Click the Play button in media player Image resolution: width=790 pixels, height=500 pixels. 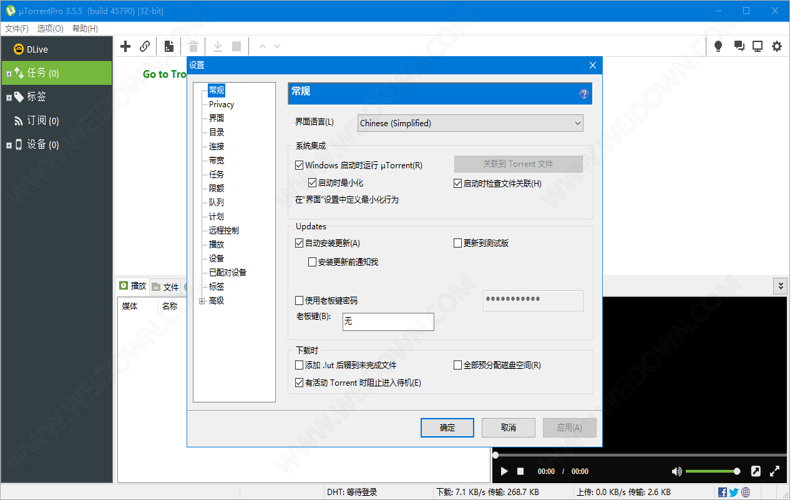pos(504,471)
